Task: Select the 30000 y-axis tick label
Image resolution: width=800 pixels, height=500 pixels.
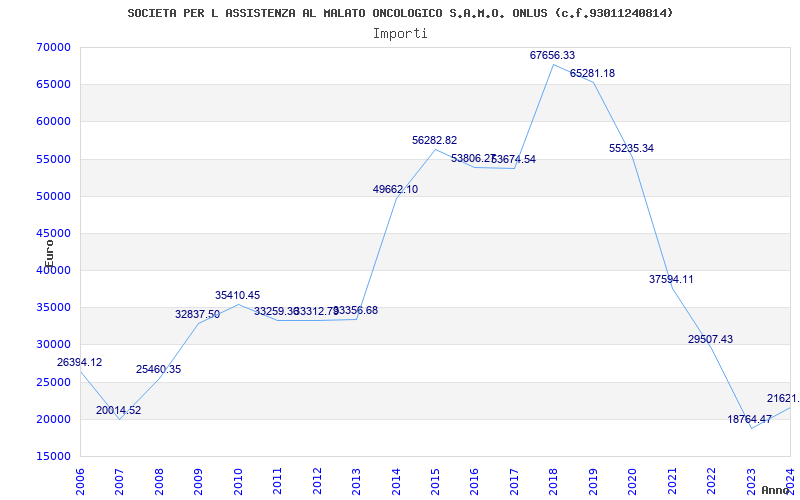Action: tap(54, 344)
